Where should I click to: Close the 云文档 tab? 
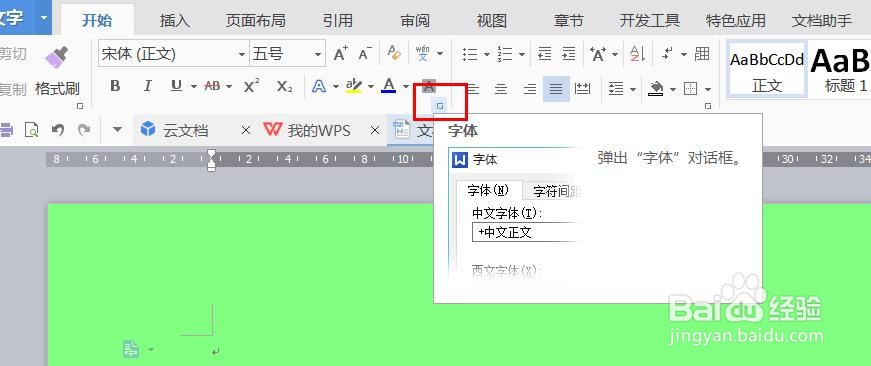coord(246,131)
